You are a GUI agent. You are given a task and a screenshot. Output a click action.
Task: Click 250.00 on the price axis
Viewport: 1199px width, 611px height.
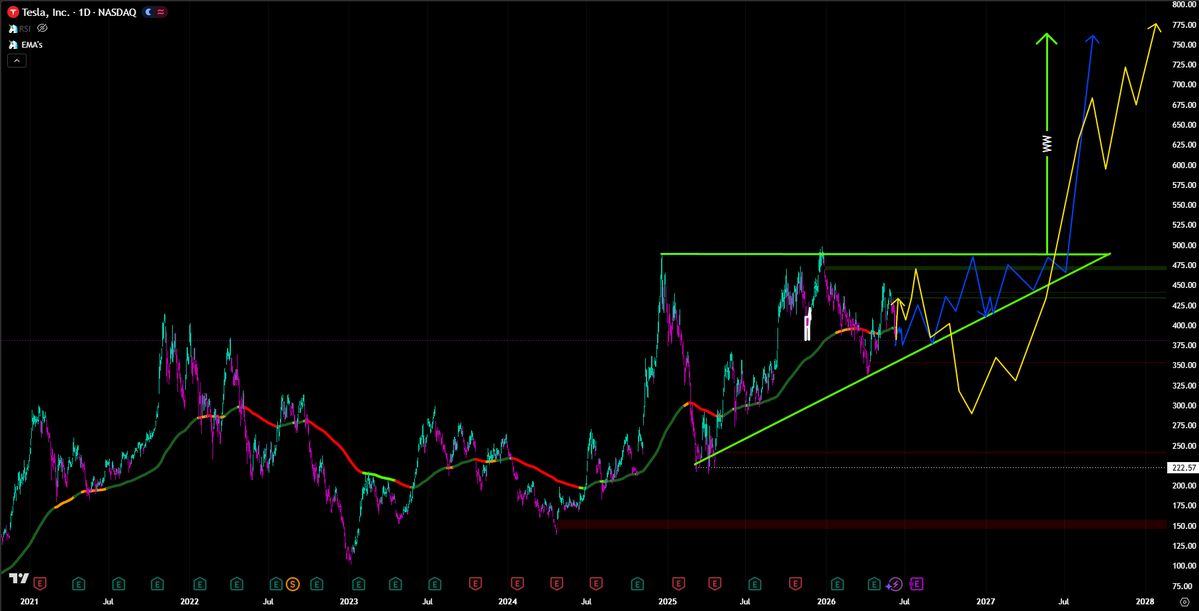click(x=1183, y=446)
